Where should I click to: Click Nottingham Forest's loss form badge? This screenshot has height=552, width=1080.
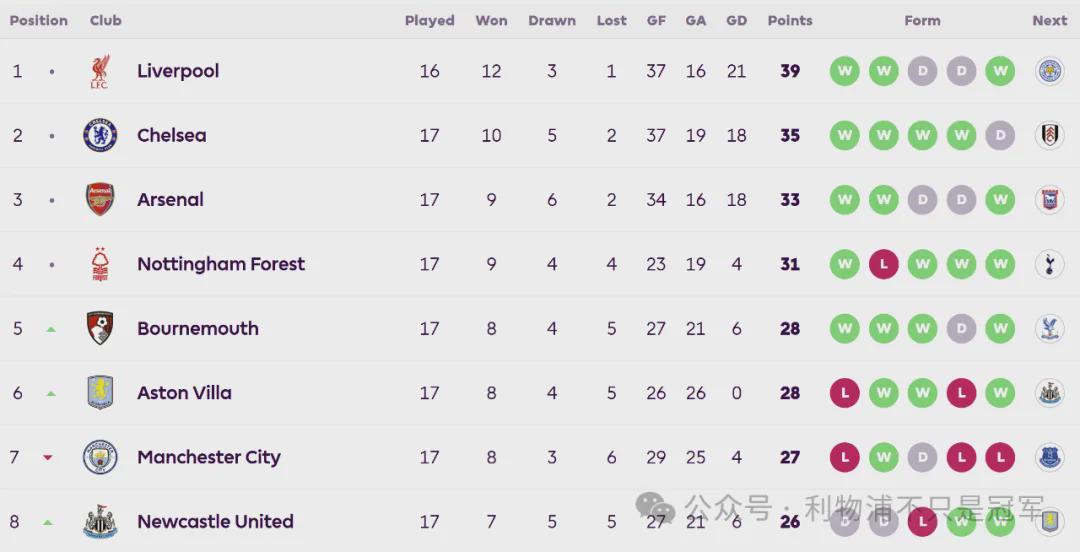click(x=884, y=264)
